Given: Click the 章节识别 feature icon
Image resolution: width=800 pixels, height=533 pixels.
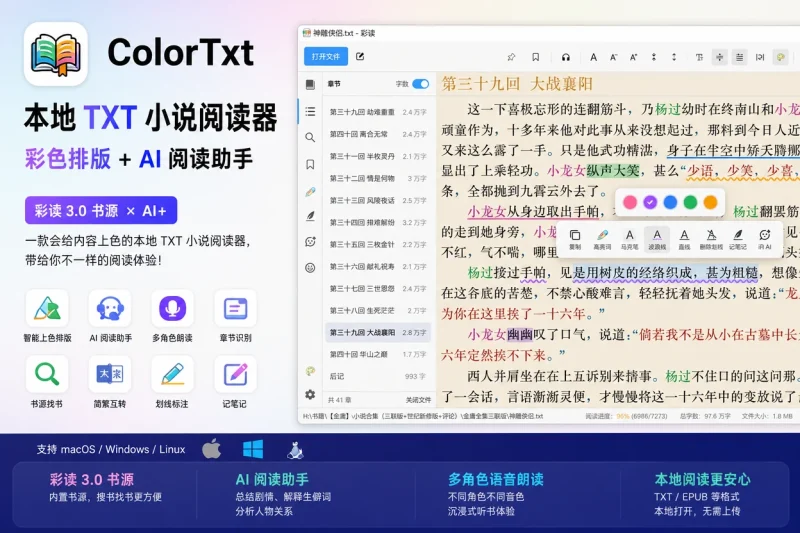Looking at the screenshot, I should pyautogui.click(x=235, y=309).
